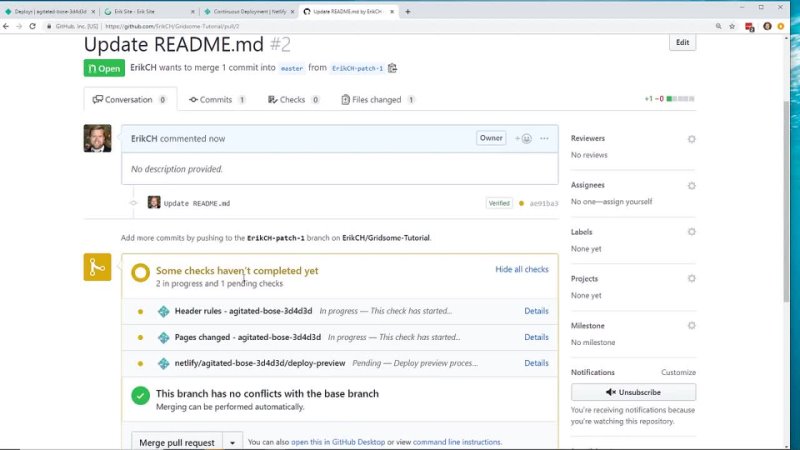Open a new browser tab
Image resolution: width=800 pixels, height=450 pixels.
(408, 11)
